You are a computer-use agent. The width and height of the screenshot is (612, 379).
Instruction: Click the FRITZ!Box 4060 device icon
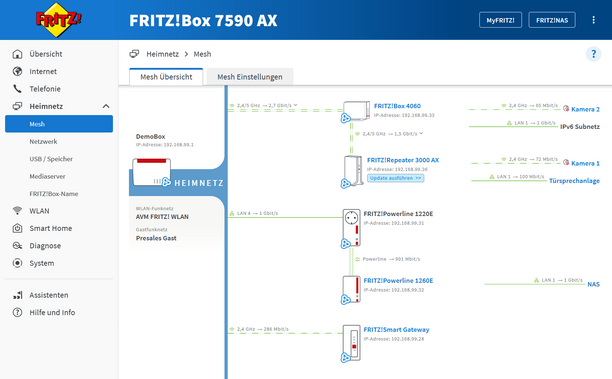click(356, 111)
